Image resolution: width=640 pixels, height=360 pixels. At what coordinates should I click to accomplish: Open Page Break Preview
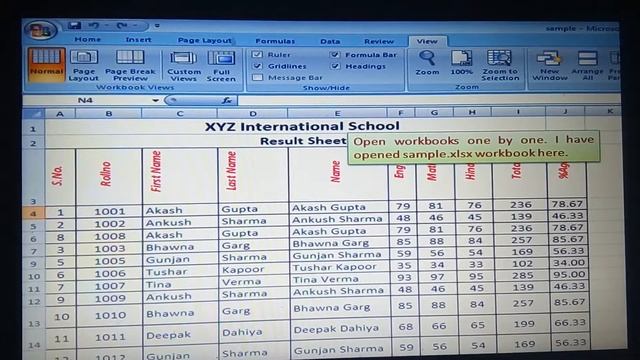coord(130,65)
